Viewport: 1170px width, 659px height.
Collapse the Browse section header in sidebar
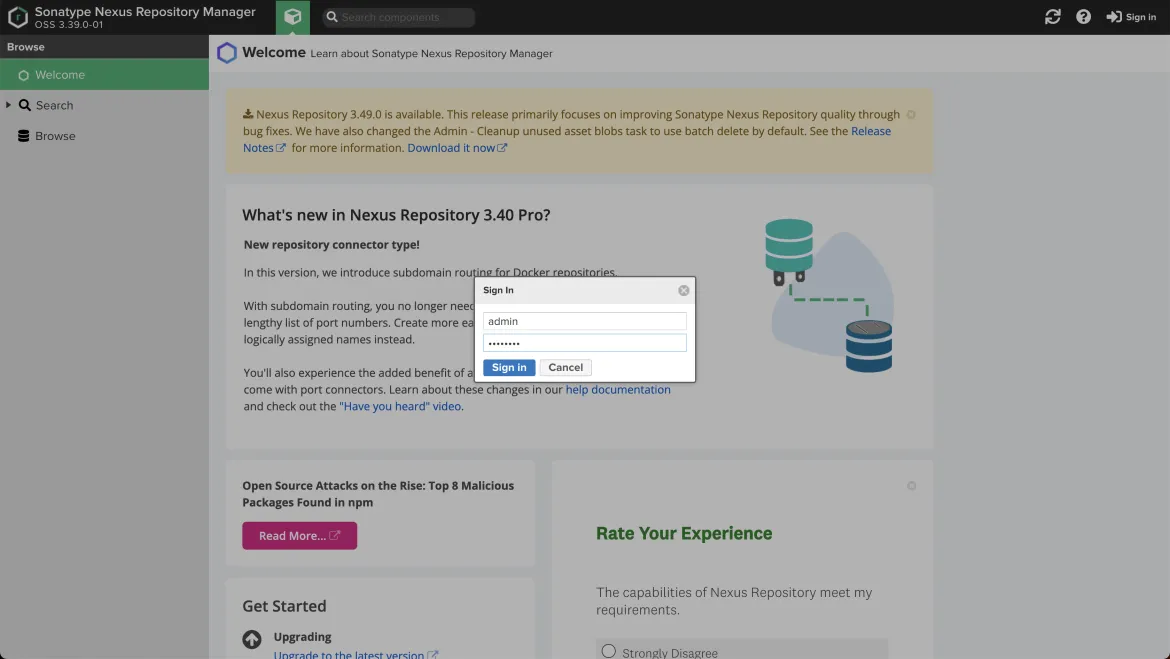pos(25,46)
